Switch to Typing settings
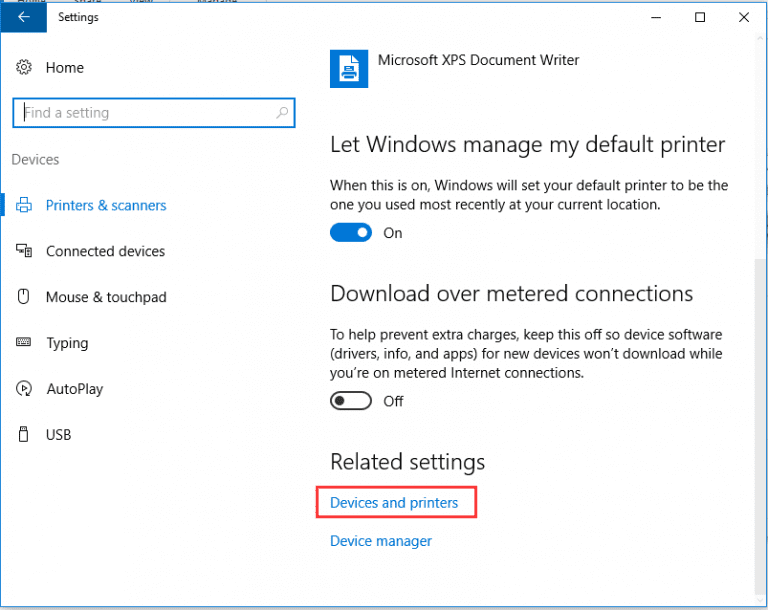 pos(67,343)
